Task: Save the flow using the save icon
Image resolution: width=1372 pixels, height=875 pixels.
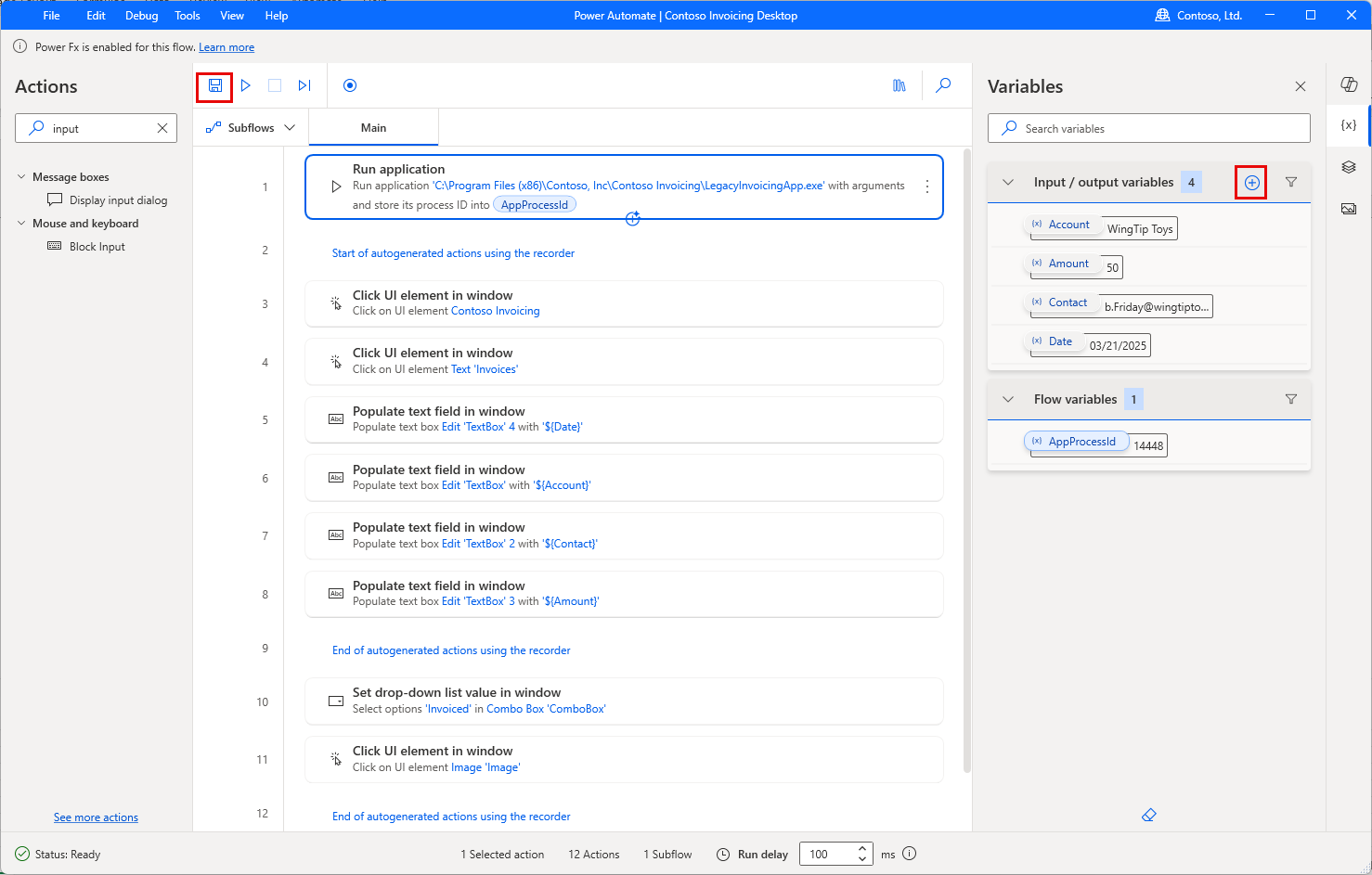Action: (x=214, y=85)
